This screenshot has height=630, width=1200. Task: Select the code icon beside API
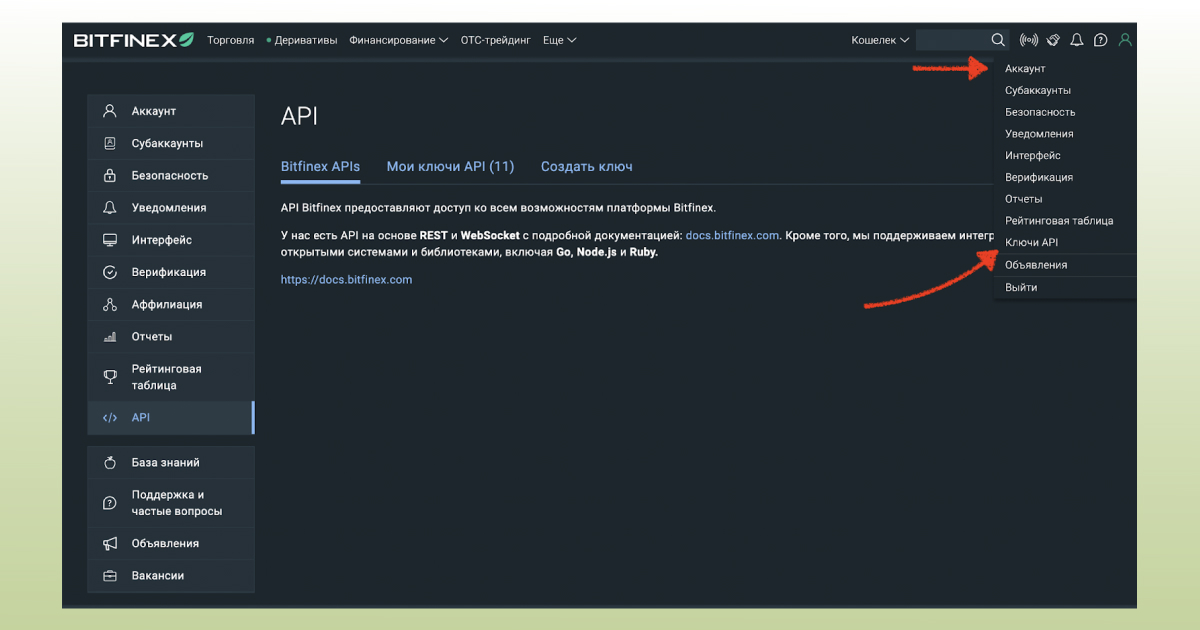(x=110, y=417)
